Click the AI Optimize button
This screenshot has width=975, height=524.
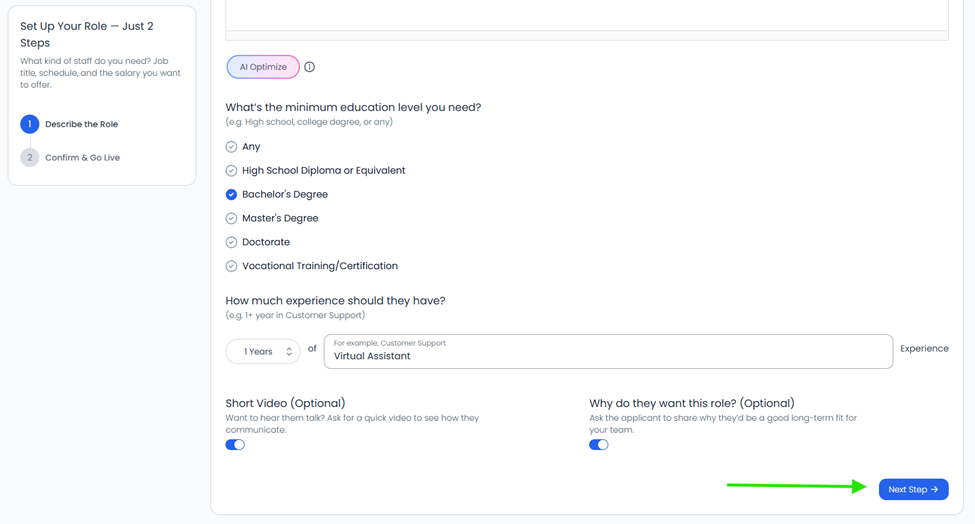pos(263,67)
